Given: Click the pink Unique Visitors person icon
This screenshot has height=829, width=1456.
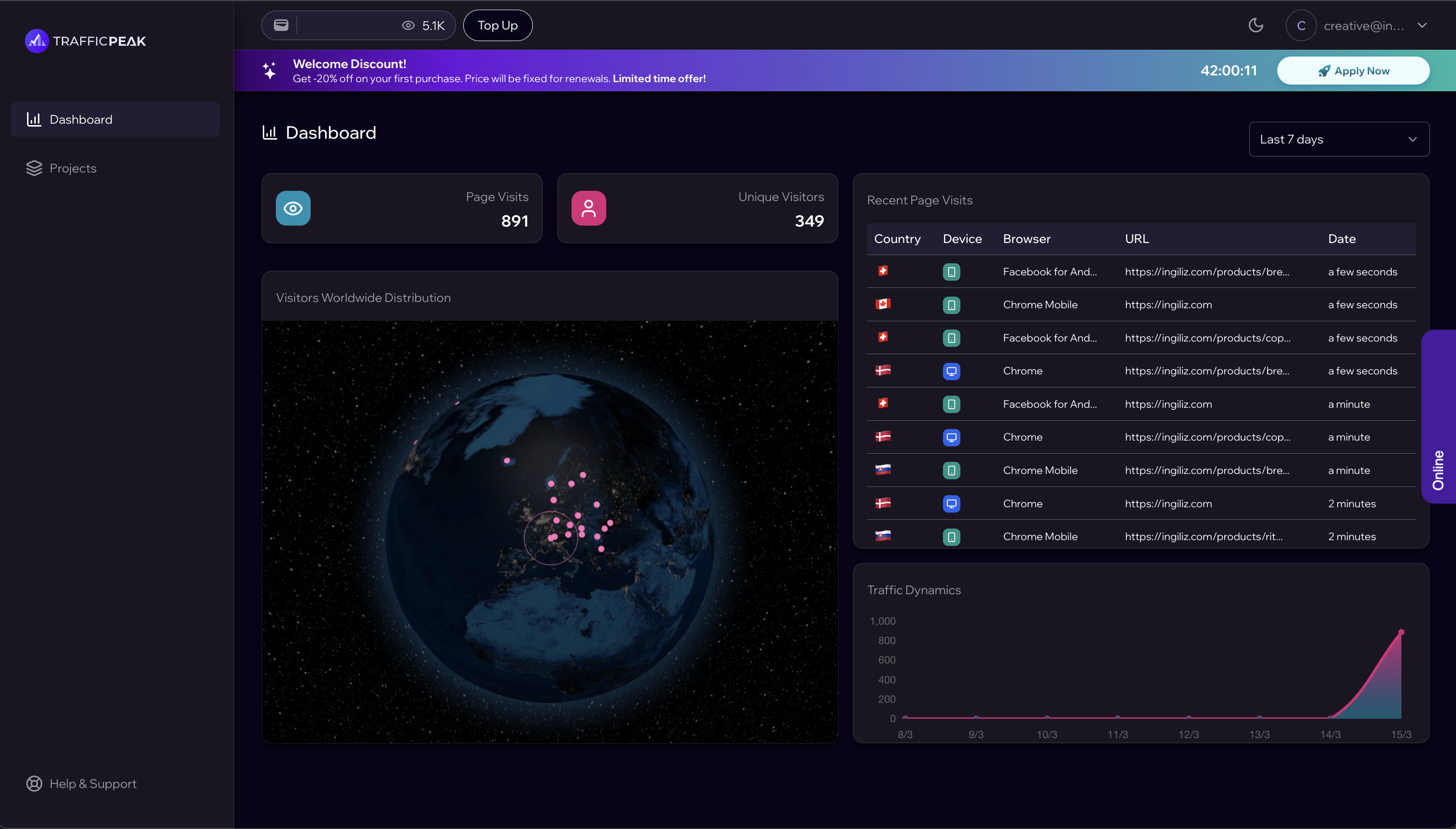Looking at the screenshot, I should 588,208.
